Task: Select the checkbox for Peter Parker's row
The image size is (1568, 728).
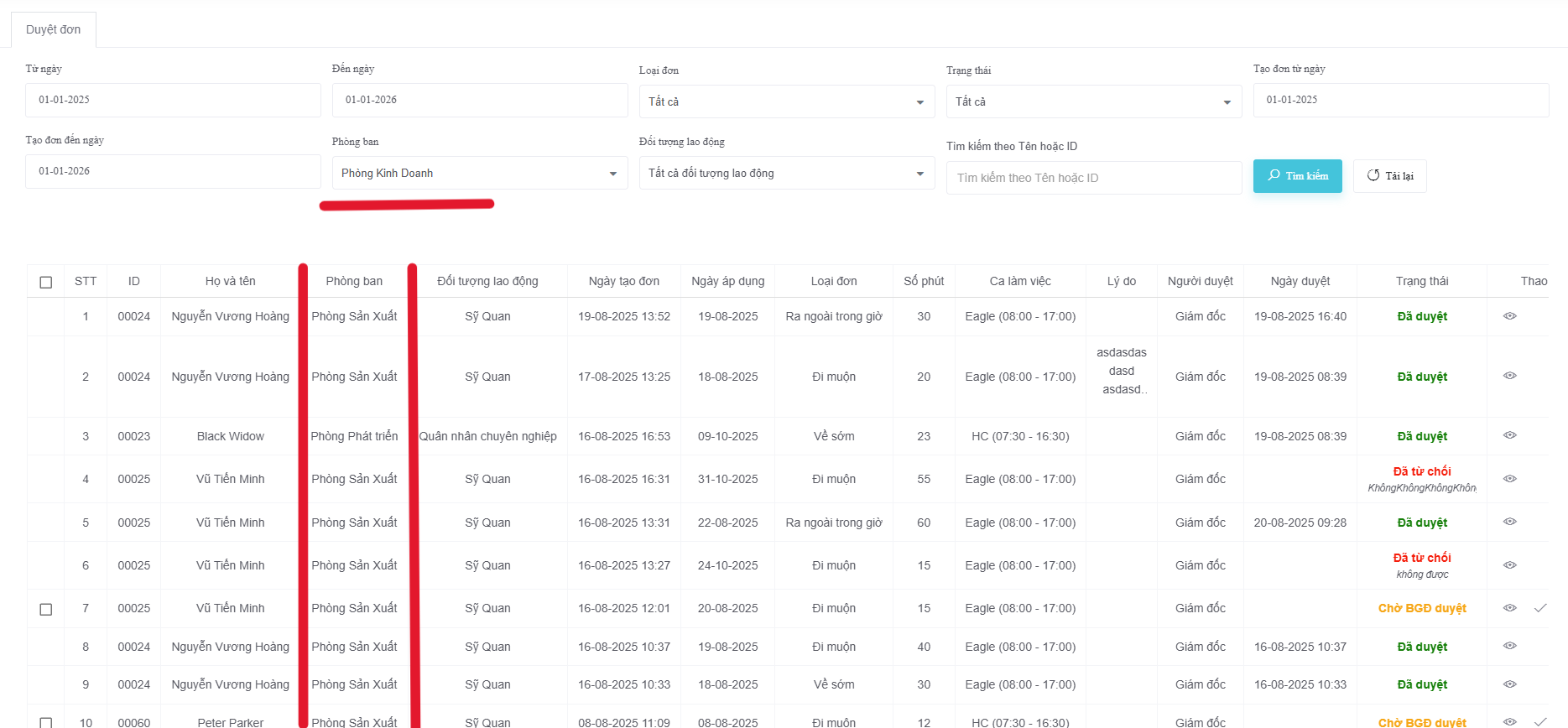Action: [x=46, y=722]
